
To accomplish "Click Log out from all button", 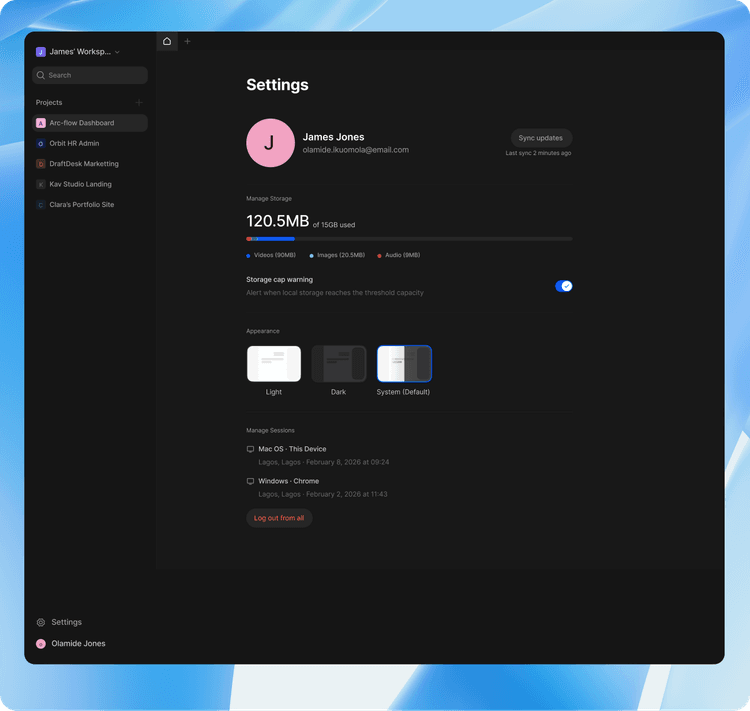I will (x=279, y=518).
